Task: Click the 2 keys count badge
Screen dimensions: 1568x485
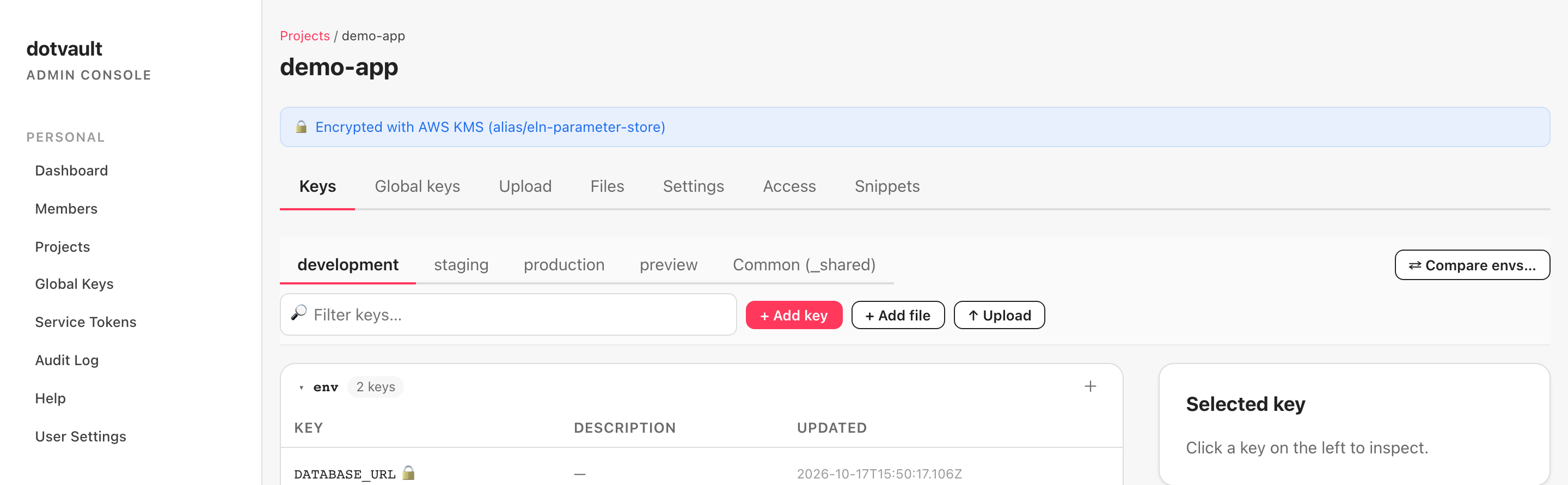Action: click(x=375, y=387)
